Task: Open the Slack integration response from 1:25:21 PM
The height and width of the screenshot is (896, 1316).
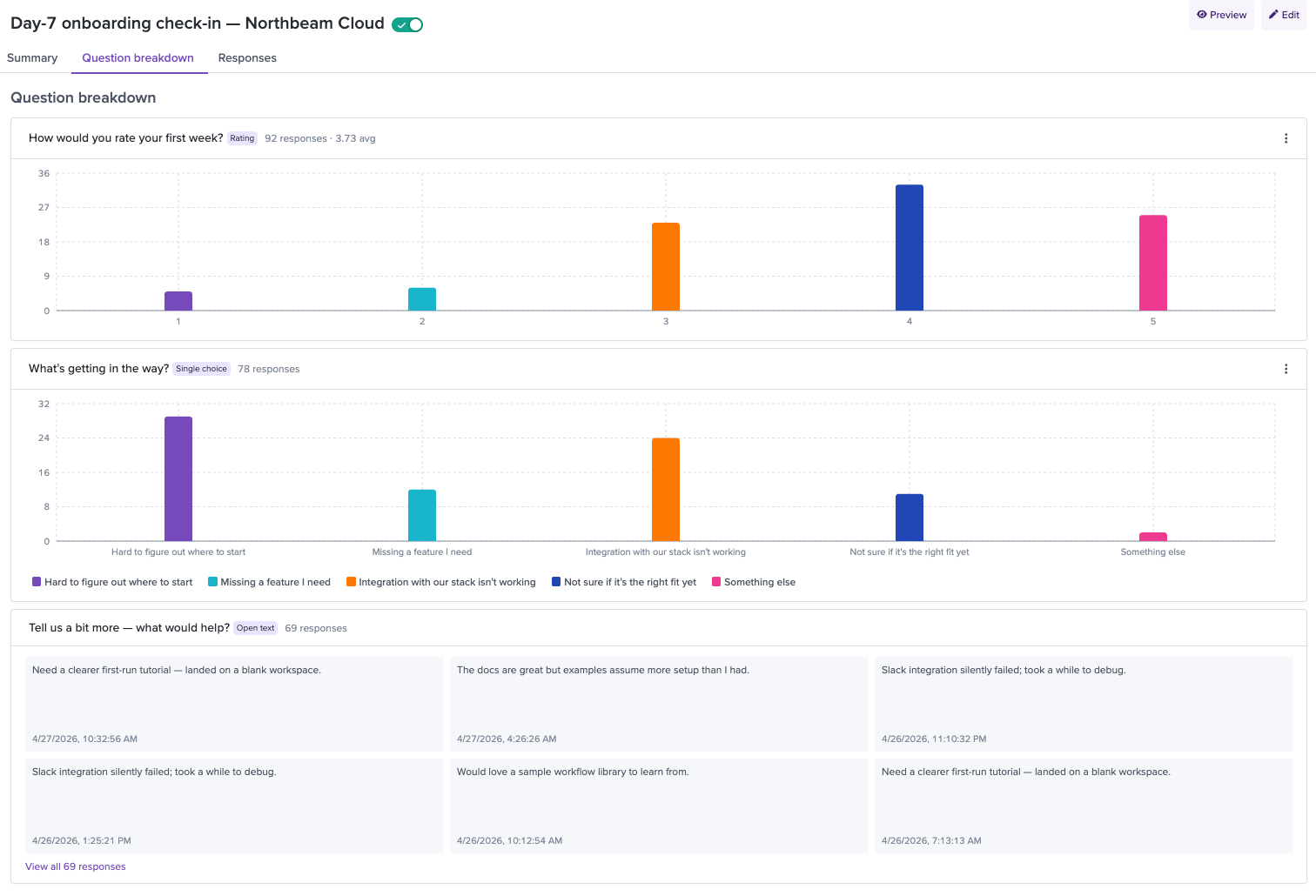Action: click(234, 806)
